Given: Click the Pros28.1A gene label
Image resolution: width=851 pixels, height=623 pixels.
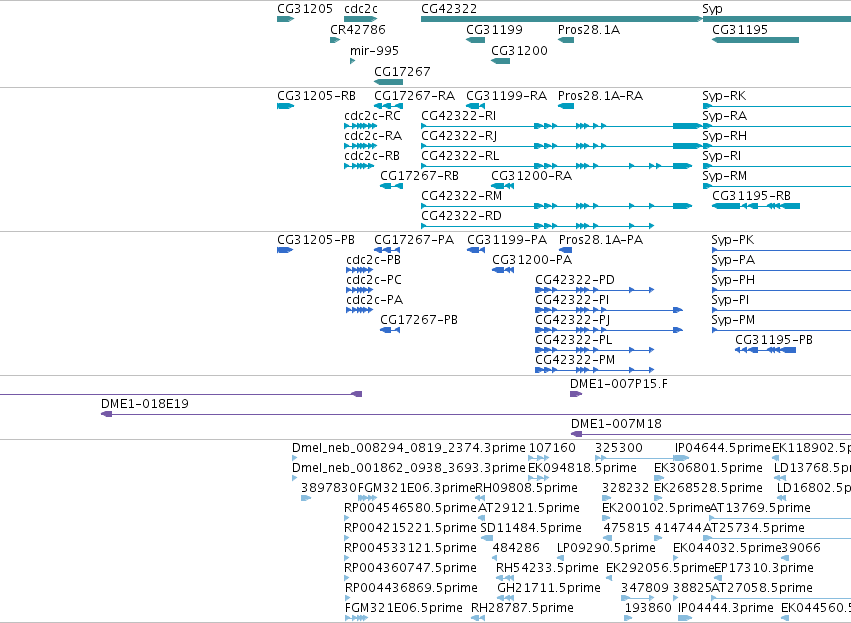Looking at the screenshot, I should [588, 29].
